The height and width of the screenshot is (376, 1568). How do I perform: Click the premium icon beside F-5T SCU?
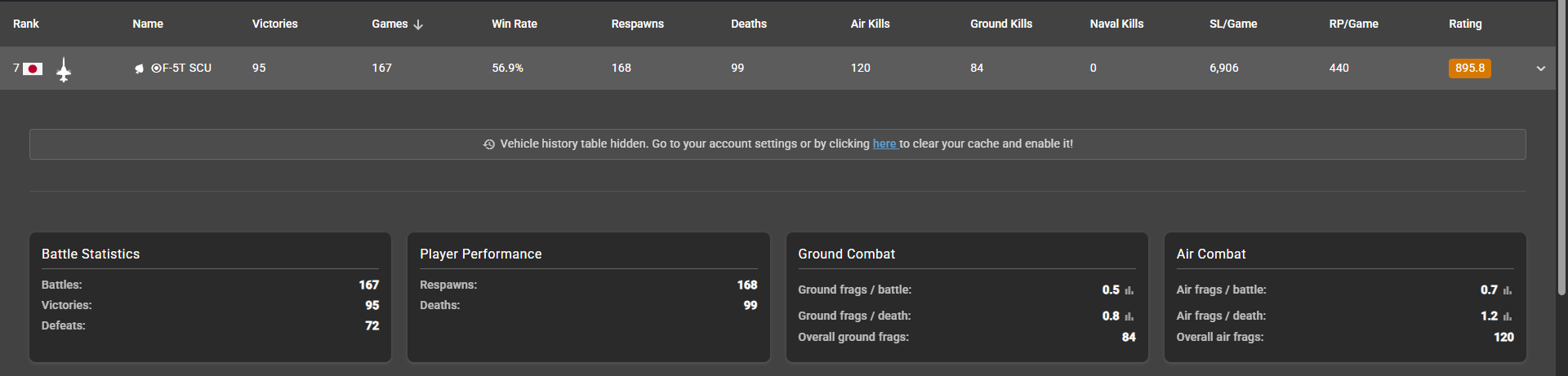click(x=139, y=69)
